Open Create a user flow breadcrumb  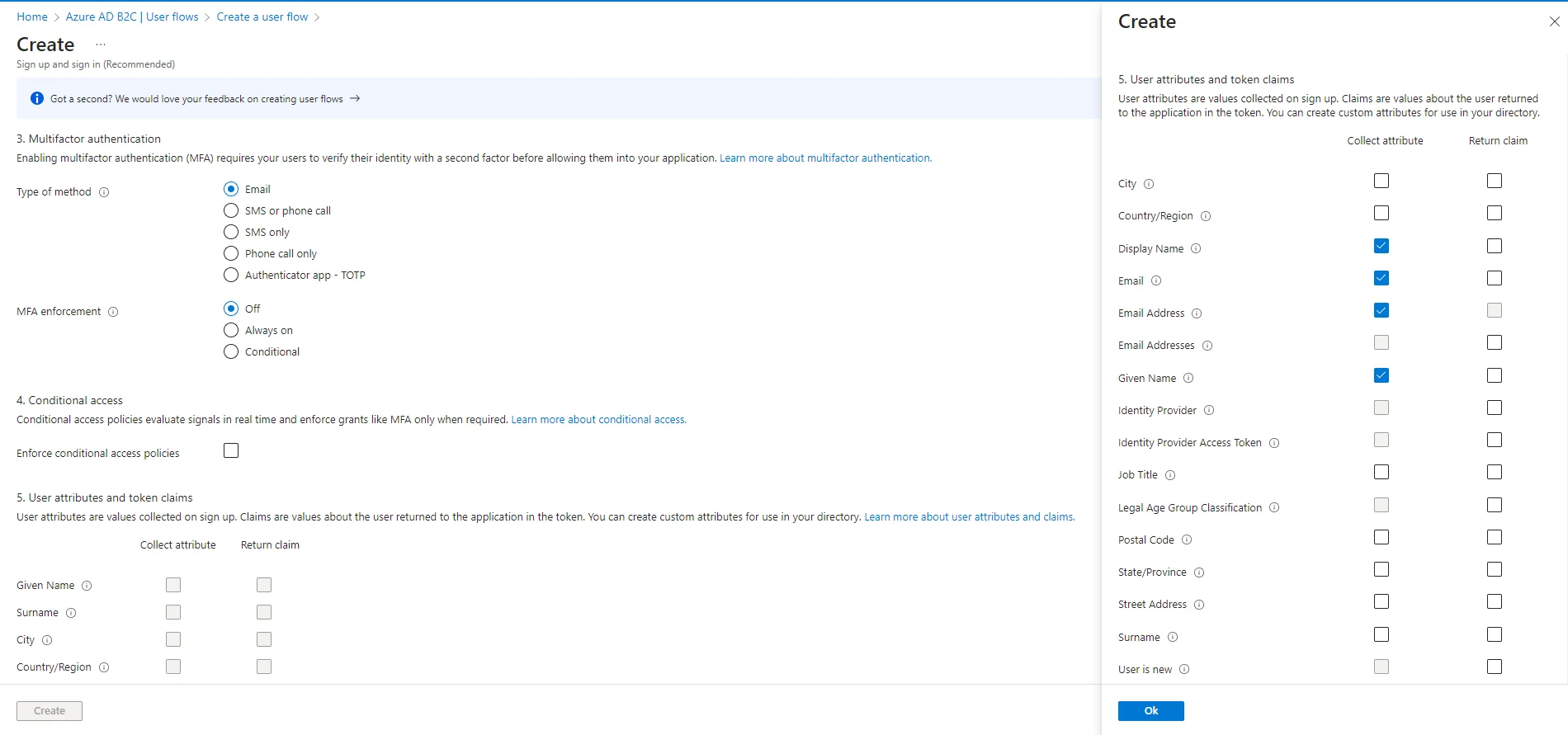262,16
